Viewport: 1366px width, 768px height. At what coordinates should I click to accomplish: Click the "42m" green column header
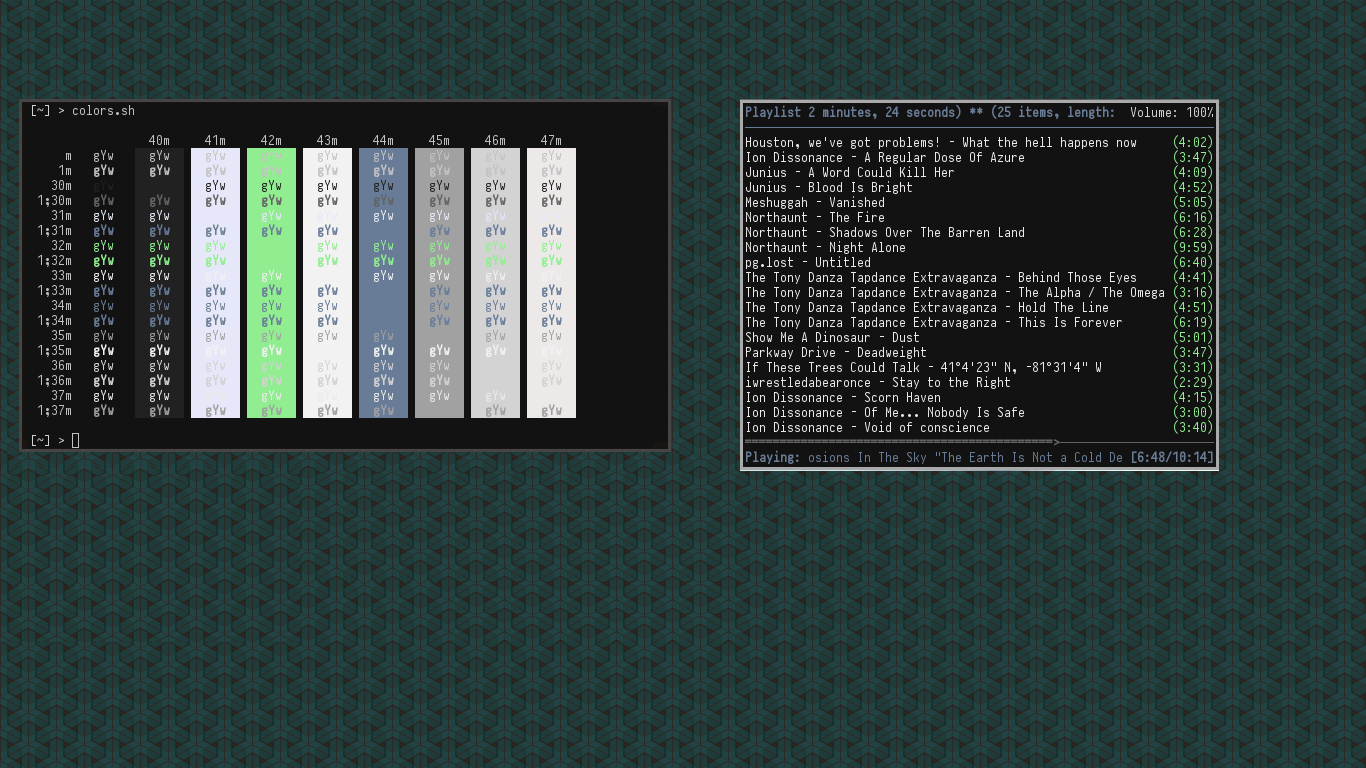pyautogui.click(x=271, y=141)
